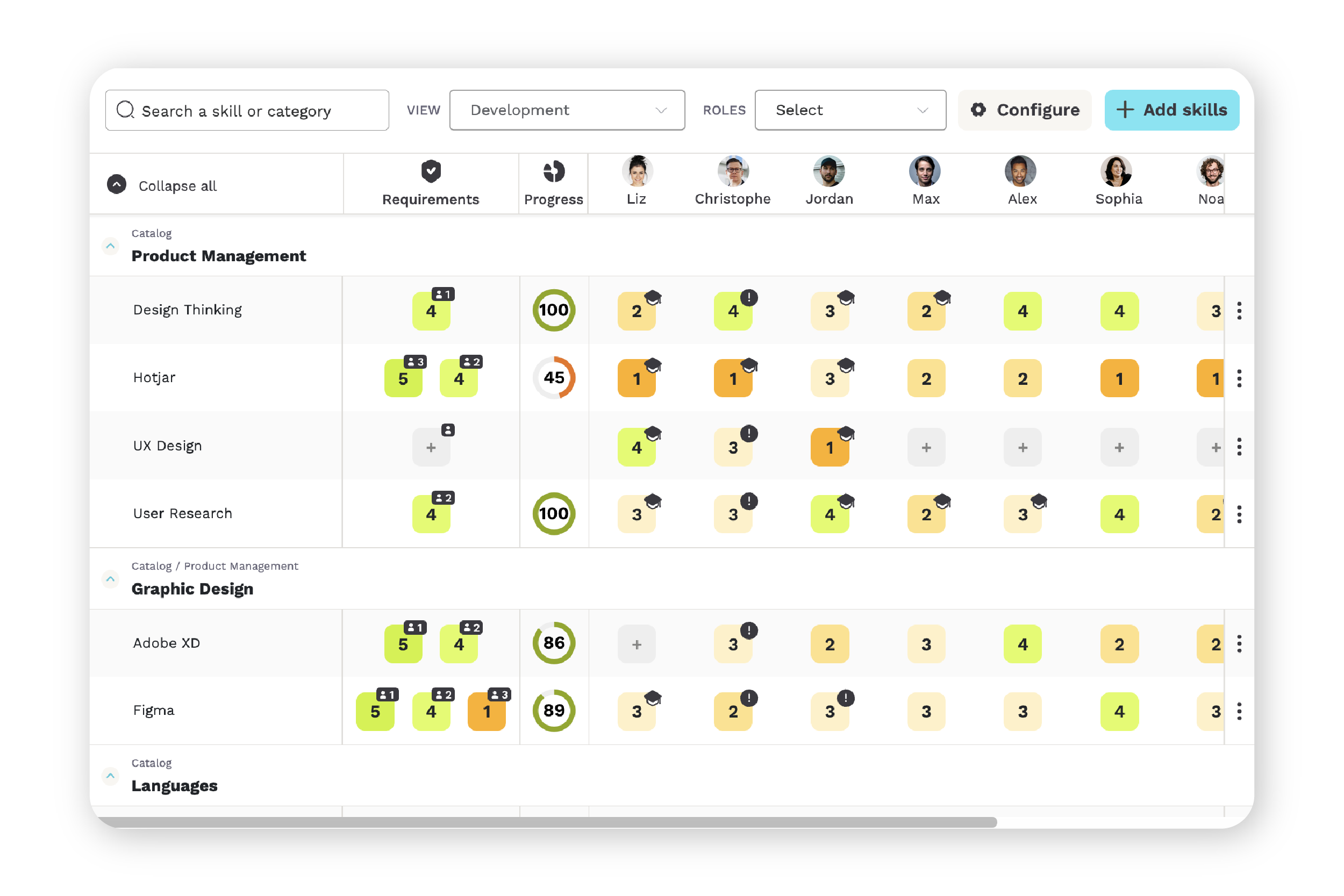1344x896 pixels.
Task: Toggle the UX Design skill add button for Max
Action: 925,446
